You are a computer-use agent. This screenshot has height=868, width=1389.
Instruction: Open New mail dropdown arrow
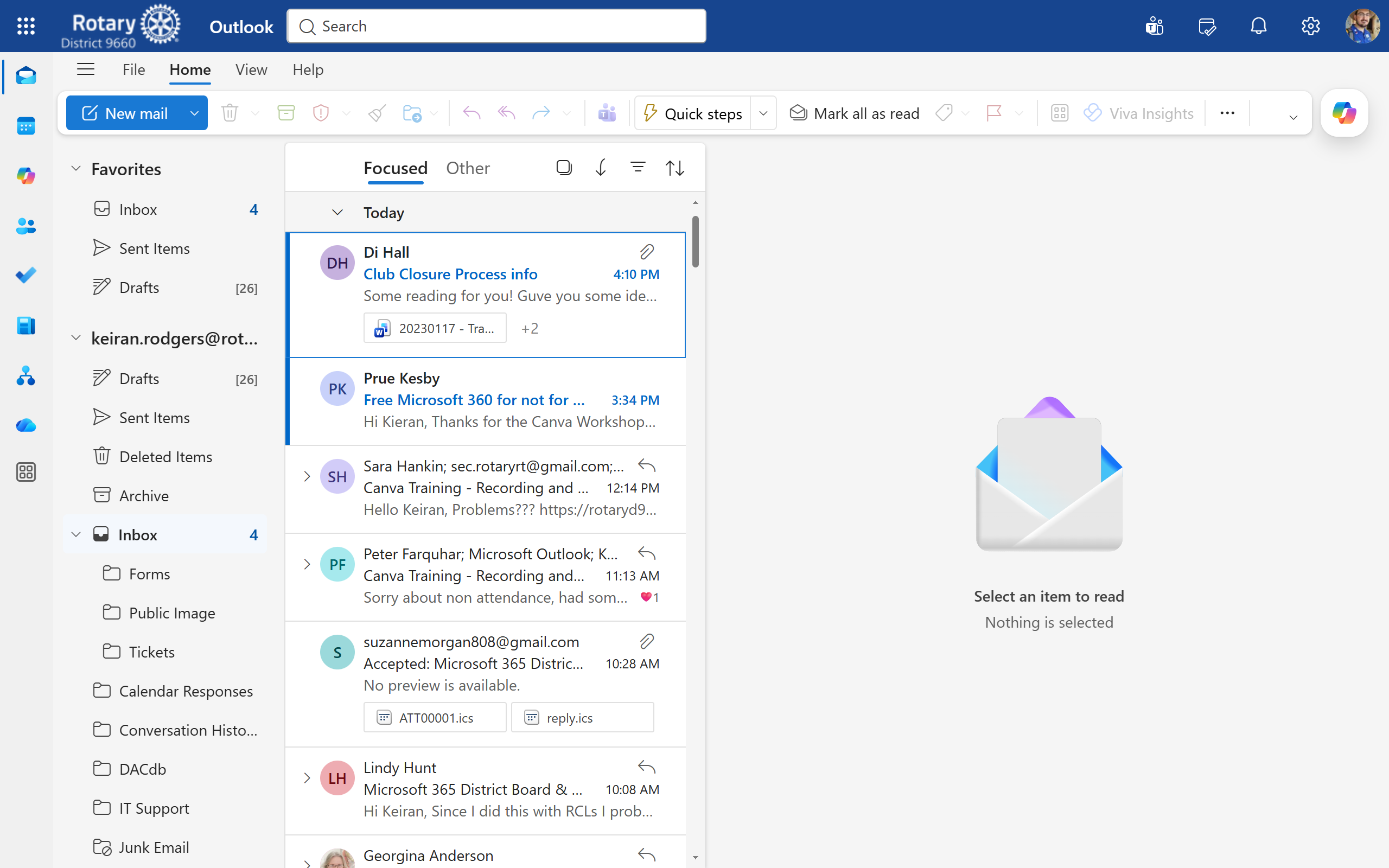click(194, 113)
